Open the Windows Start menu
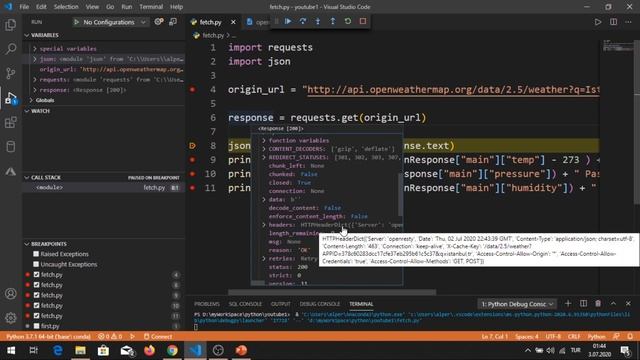 coord(11,350)
